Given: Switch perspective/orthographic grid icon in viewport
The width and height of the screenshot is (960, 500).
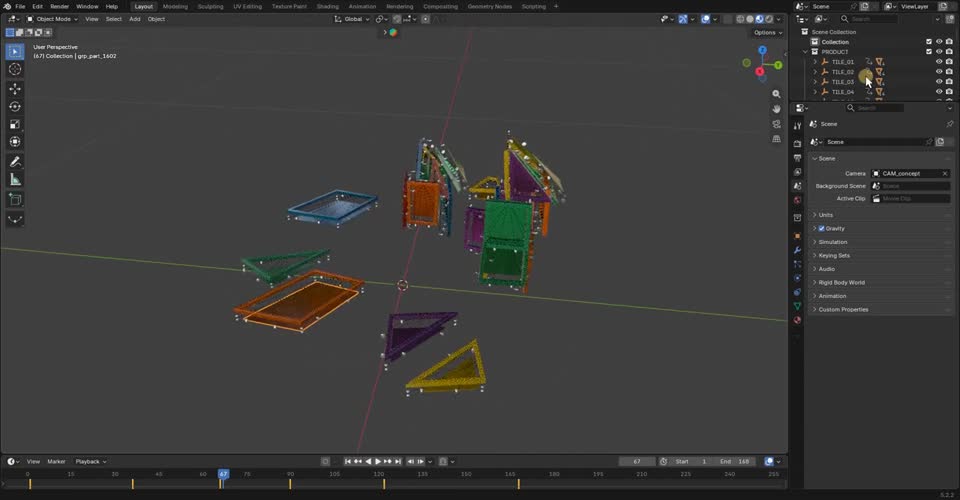Looking at the screenshot, I should click(x=776, y=139).
